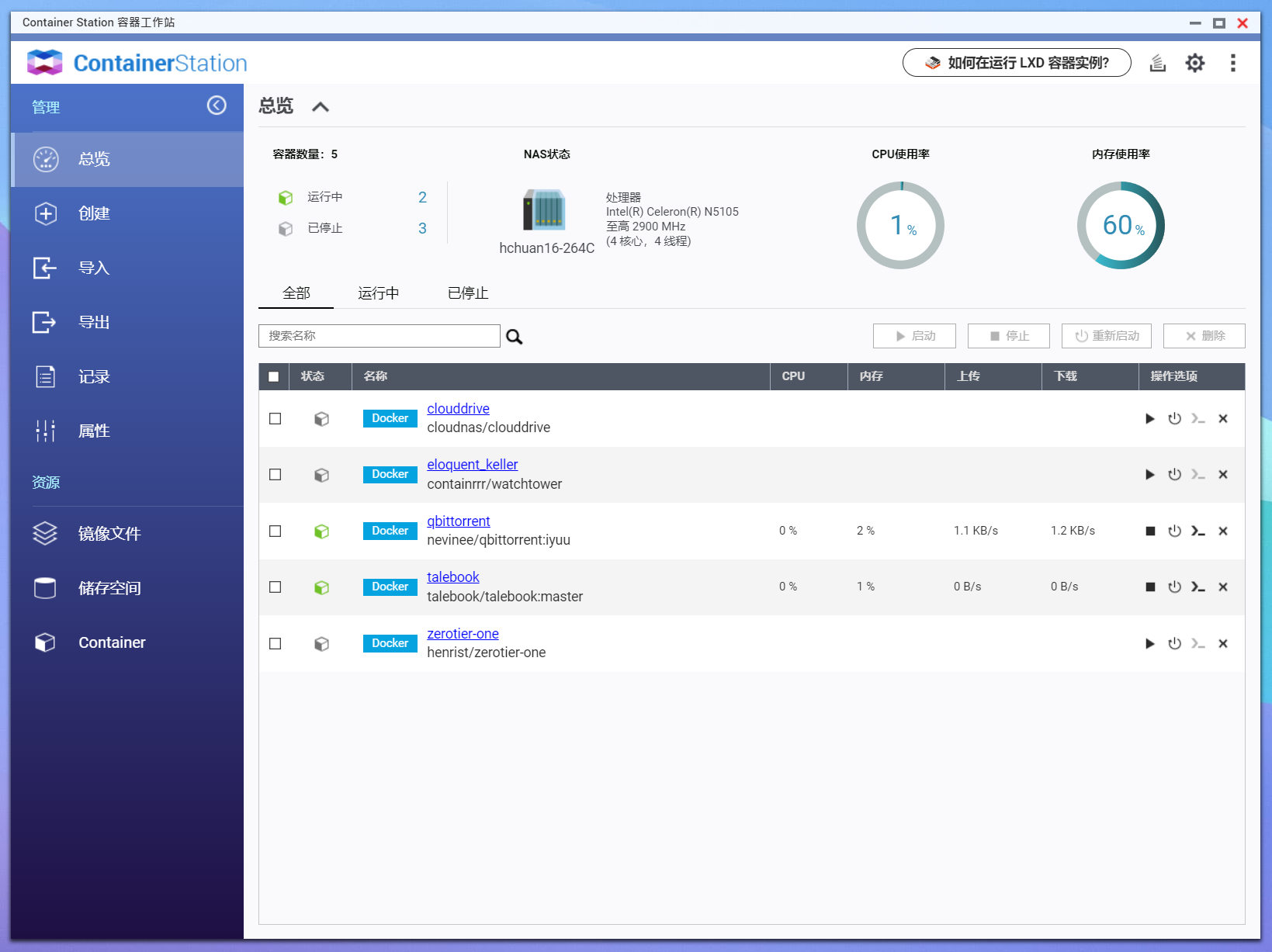Click the Docker badge in qbittorrent row

click(390, 531)
